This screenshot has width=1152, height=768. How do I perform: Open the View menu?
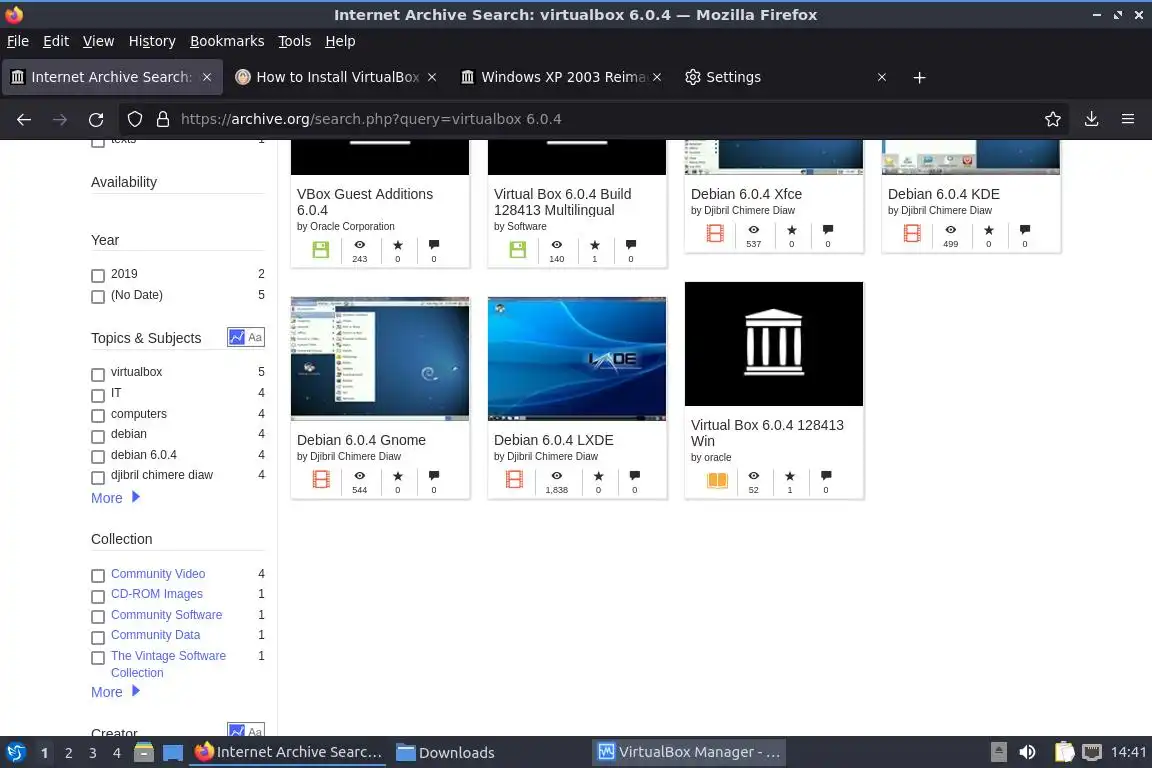click(98, 41)
